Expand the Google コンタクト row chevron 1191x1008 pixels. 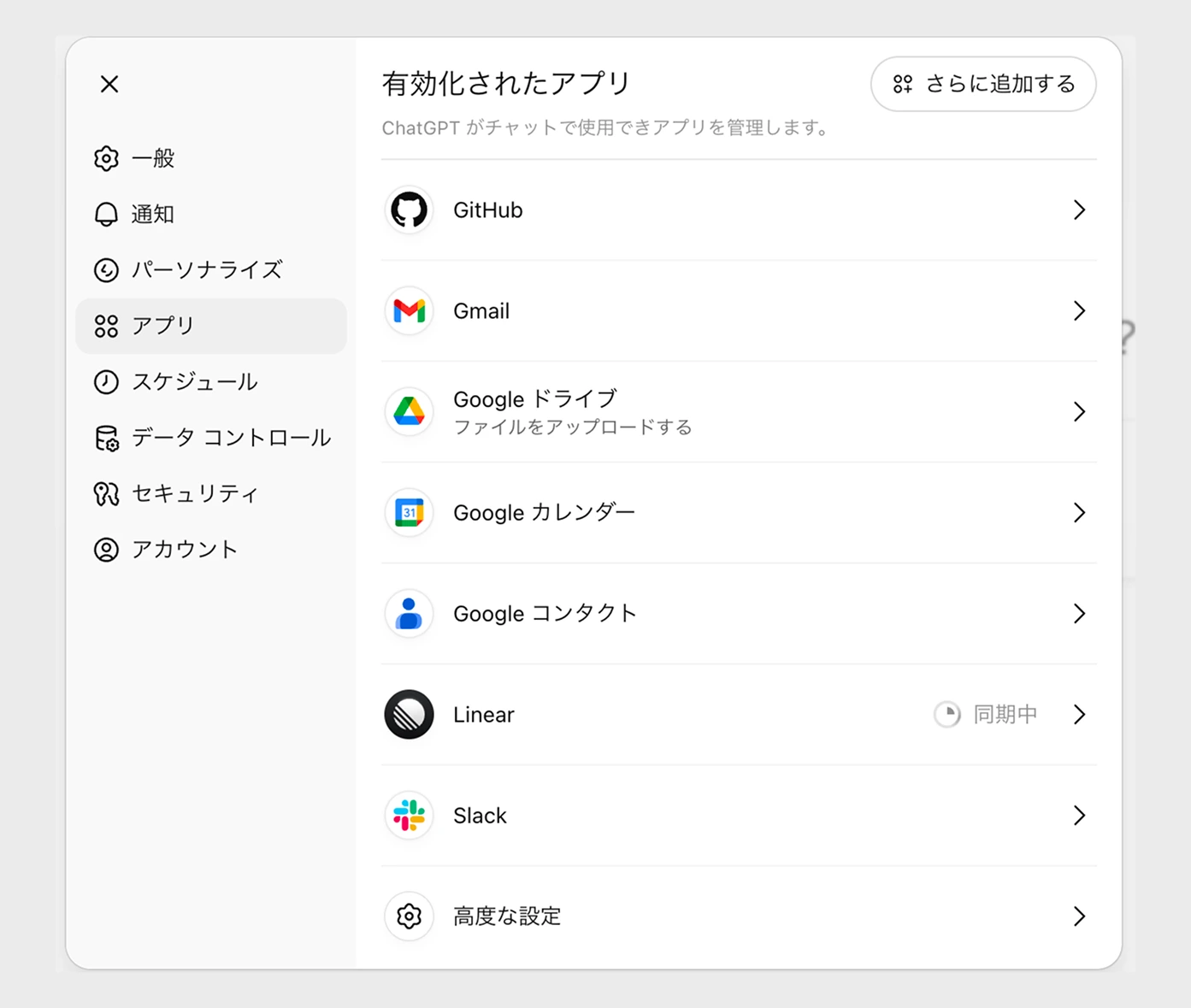point(1079,614)
